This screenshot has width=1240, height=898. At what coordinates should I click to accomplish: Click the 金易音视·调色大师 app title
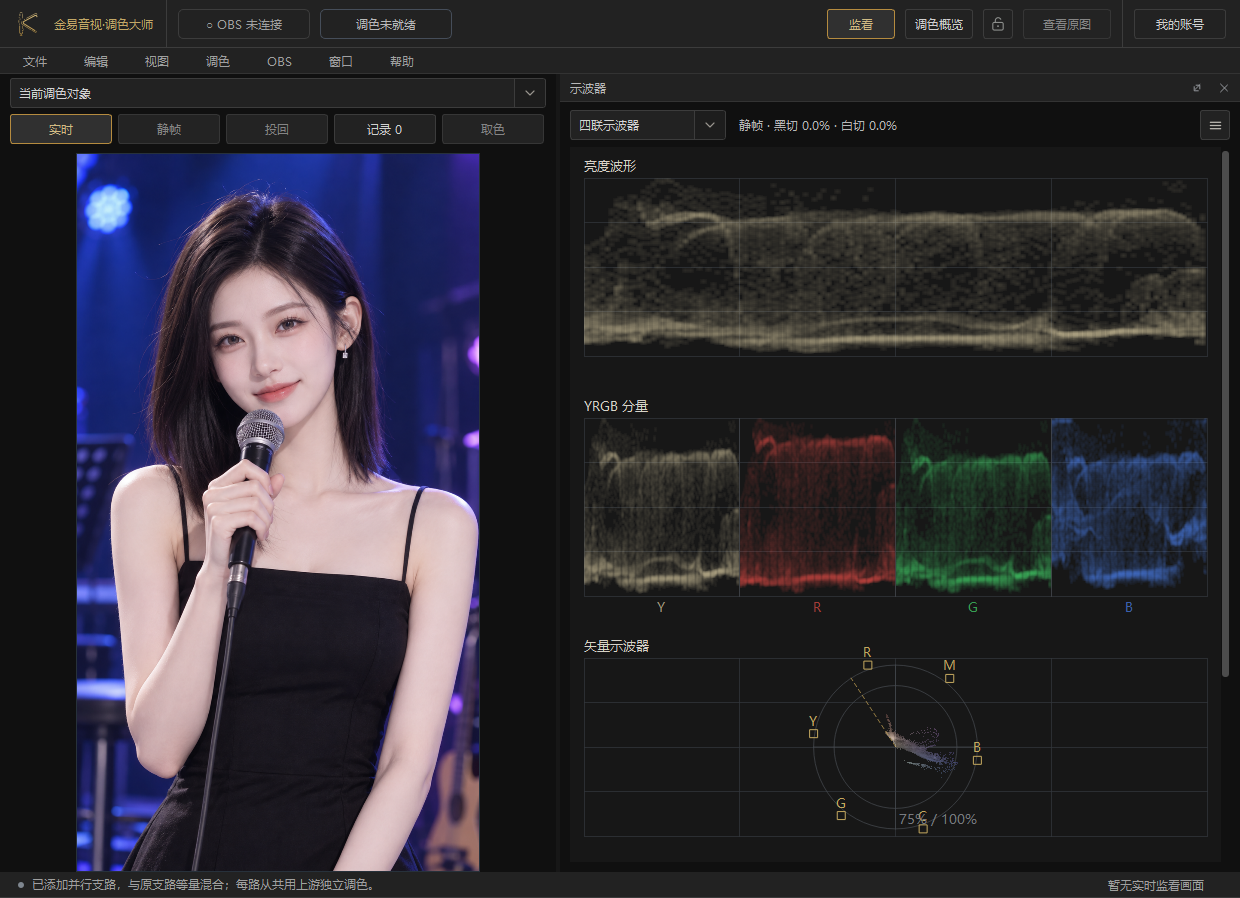pyautogui.click(x=104, y=24)
